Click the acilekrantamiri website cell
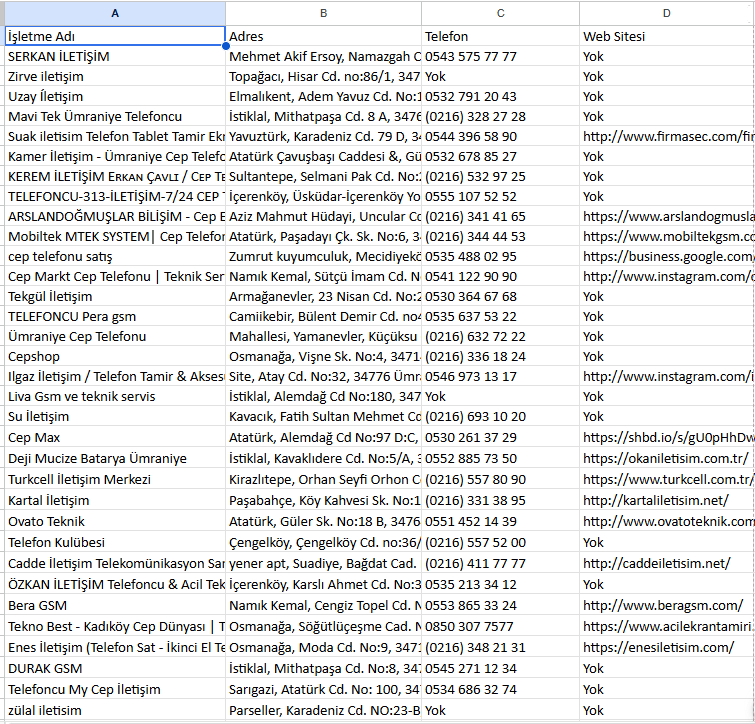This screenshot has width=755, height=724. pos(667,626)
